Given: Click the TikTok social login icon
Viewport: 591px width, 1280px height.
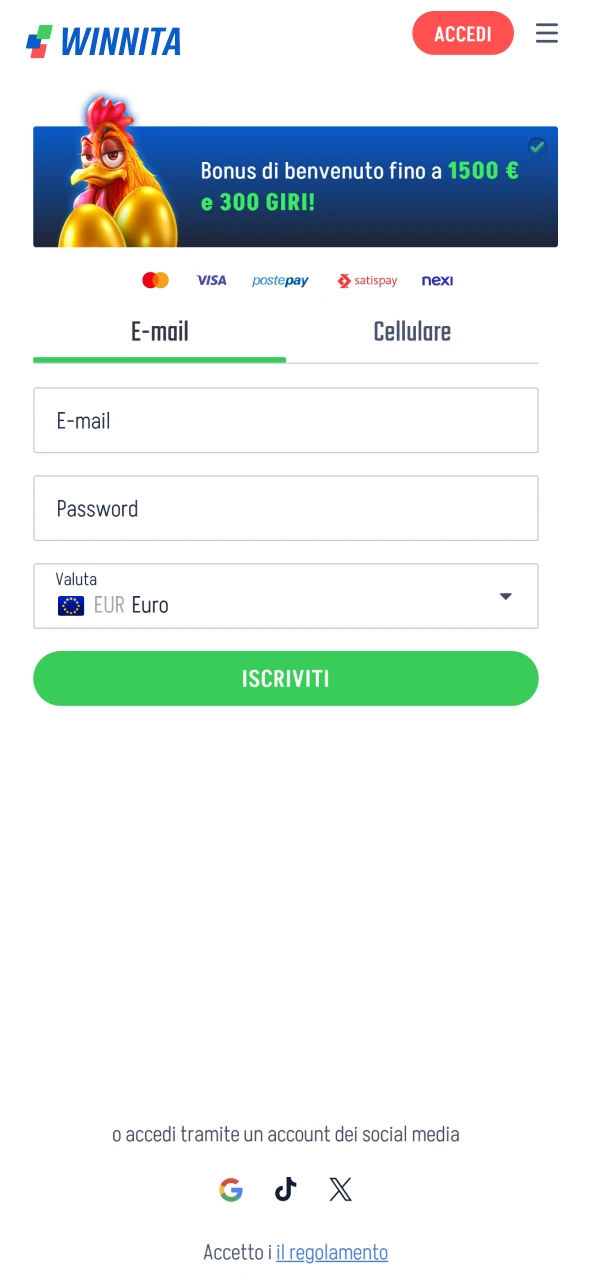Looking at the screenshot, I should [285, 1189].
